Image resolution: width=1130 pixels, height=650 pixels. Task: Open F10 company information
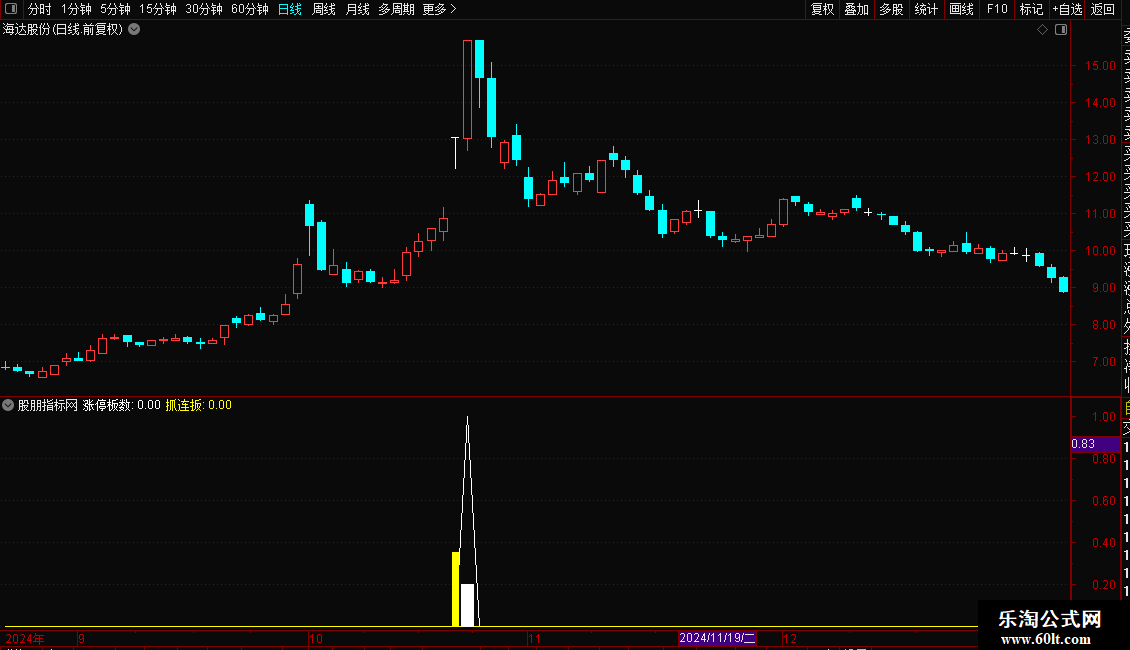click(x=997, y=9)
